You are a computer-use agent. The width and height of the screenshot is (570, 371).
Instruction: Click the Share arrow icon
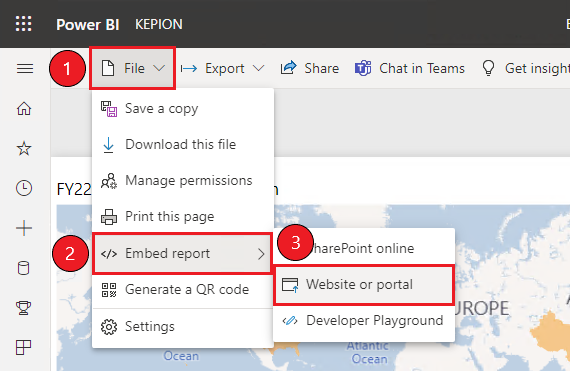pos(289,68)
